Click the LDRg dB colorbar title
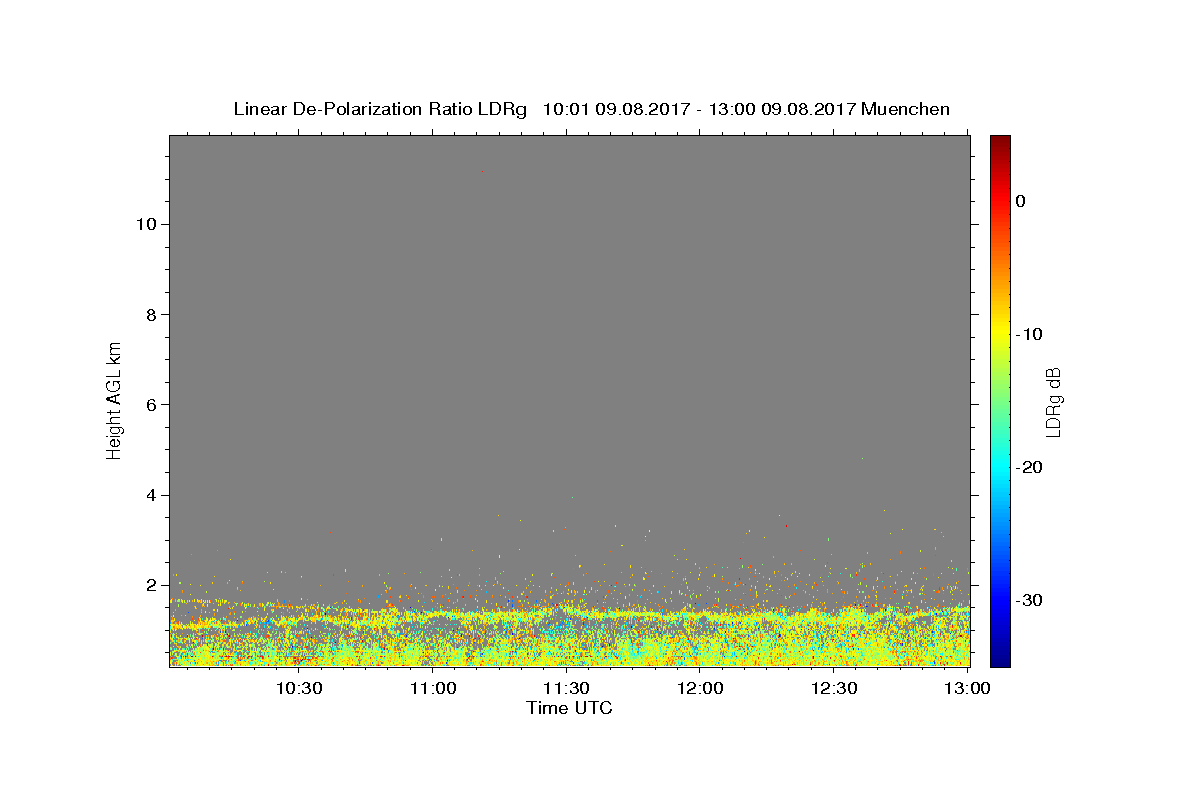 pyautogui.click(x=1053, y=402)
